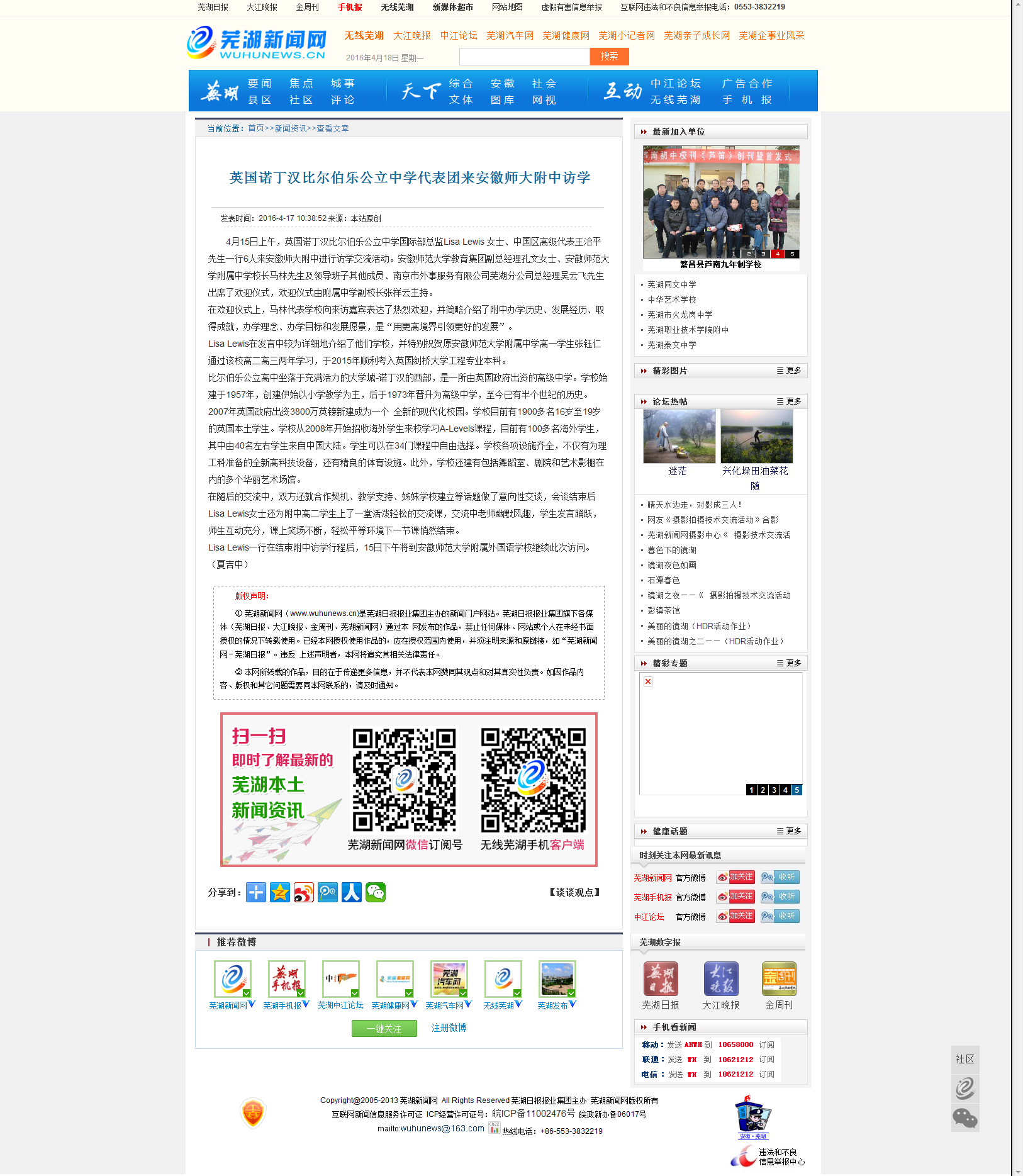Open 焦点 in the blue navigation bar
The width and height of the screenshot is (1023, 1176).
(301, 84)
